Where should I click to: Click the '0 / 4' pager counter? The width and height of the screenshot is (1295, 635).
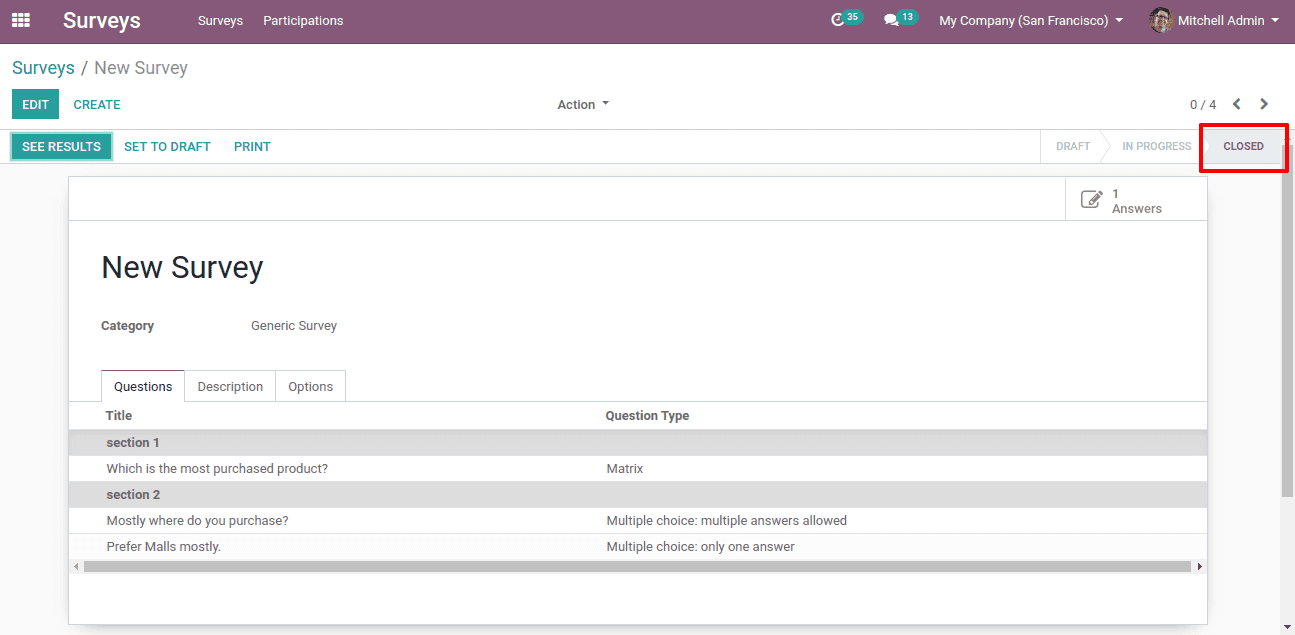click(1203, 104)
